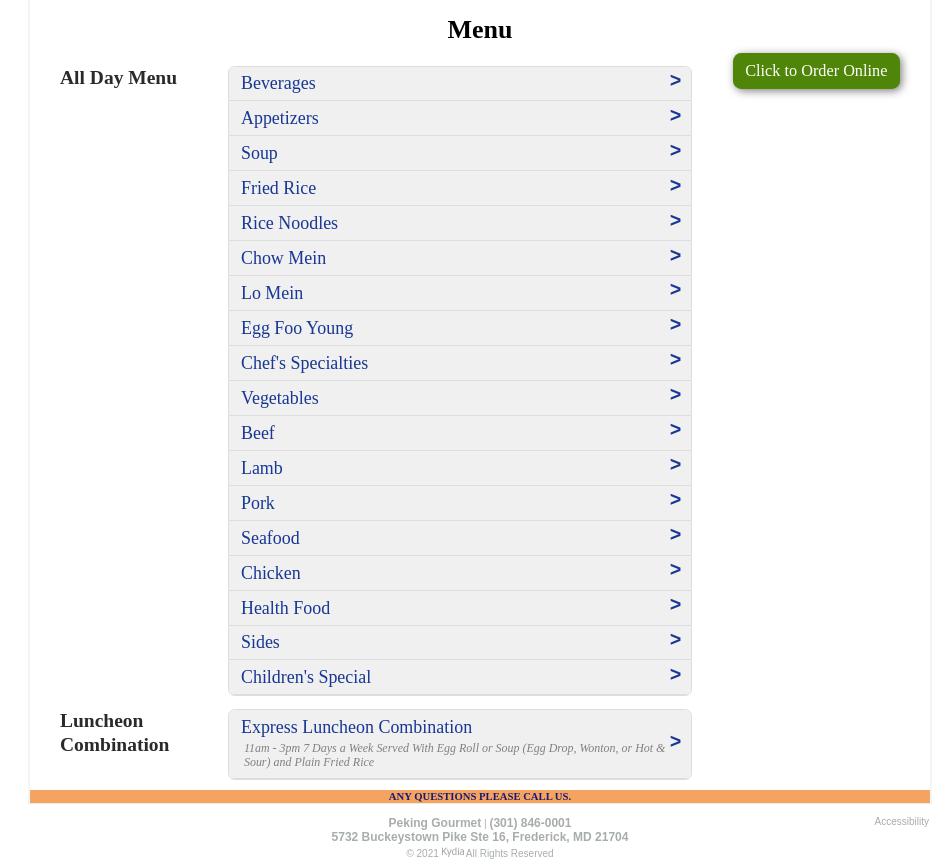Viewport: 945px width, 866px height.
Task: Click the arrow beside Egg Foo Young
Action: 675,325
